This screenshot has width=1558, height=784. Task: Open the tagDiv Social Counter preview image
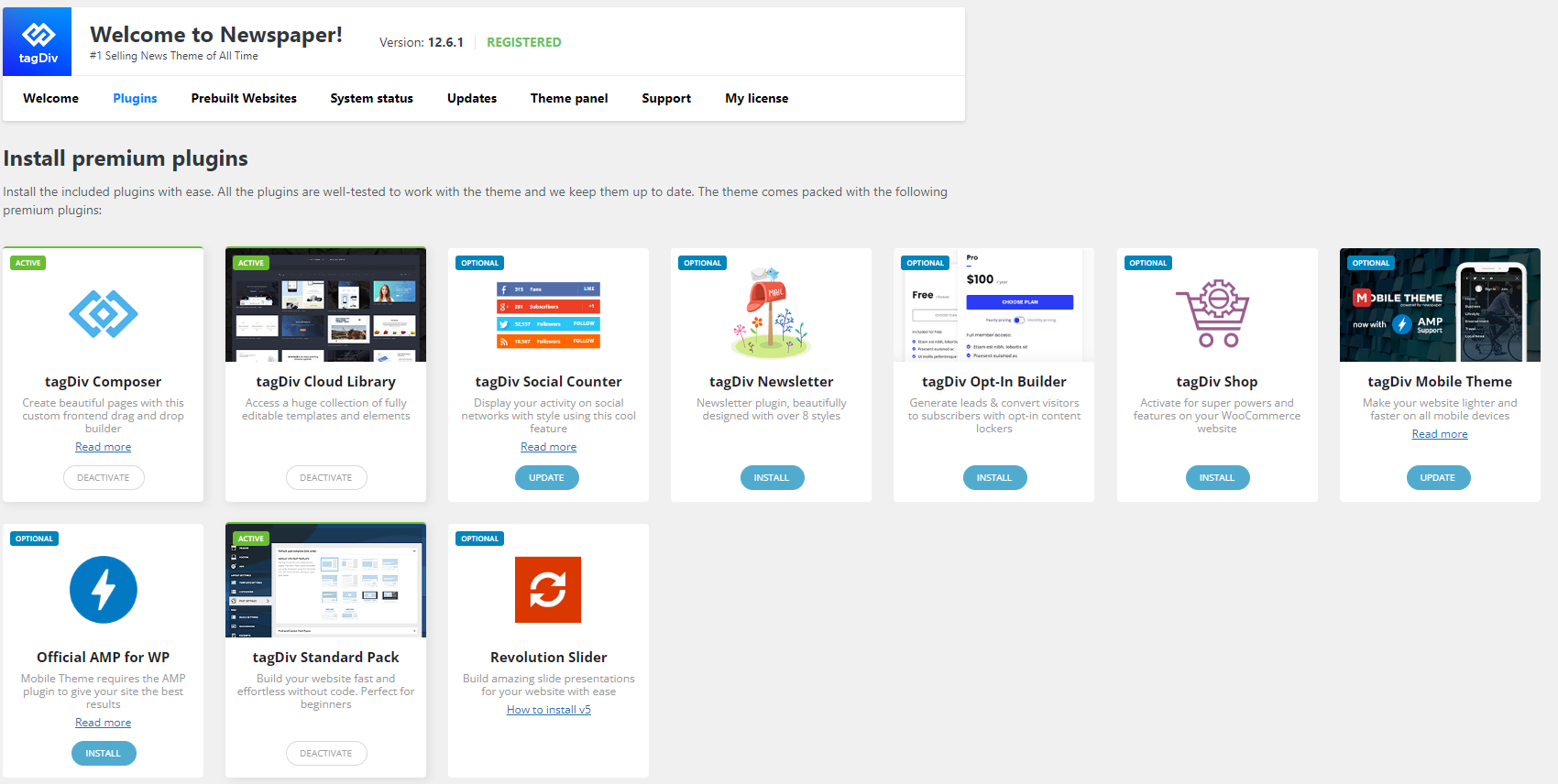[x=548, y=316]
